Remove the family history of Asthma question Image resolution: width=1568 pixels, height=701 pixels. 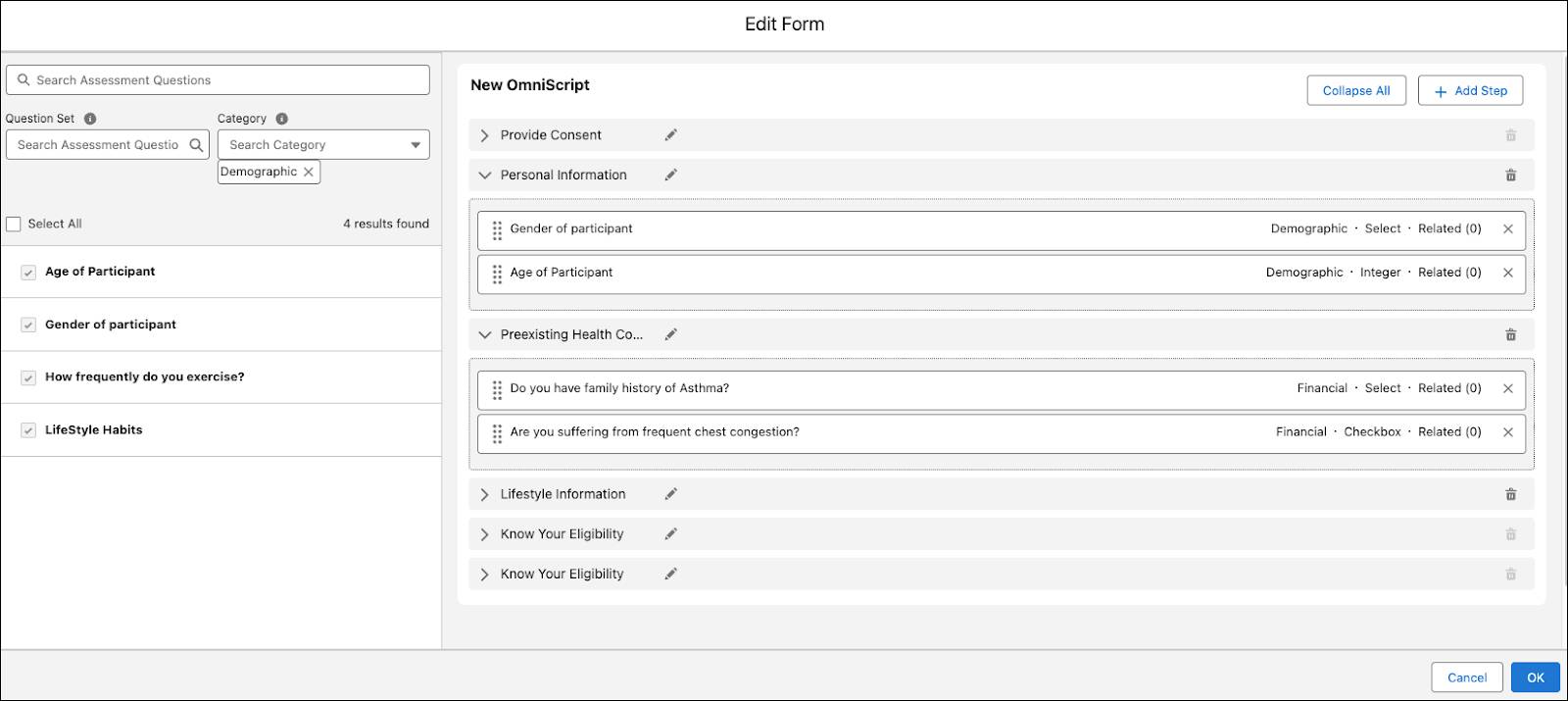point(1507,388)
